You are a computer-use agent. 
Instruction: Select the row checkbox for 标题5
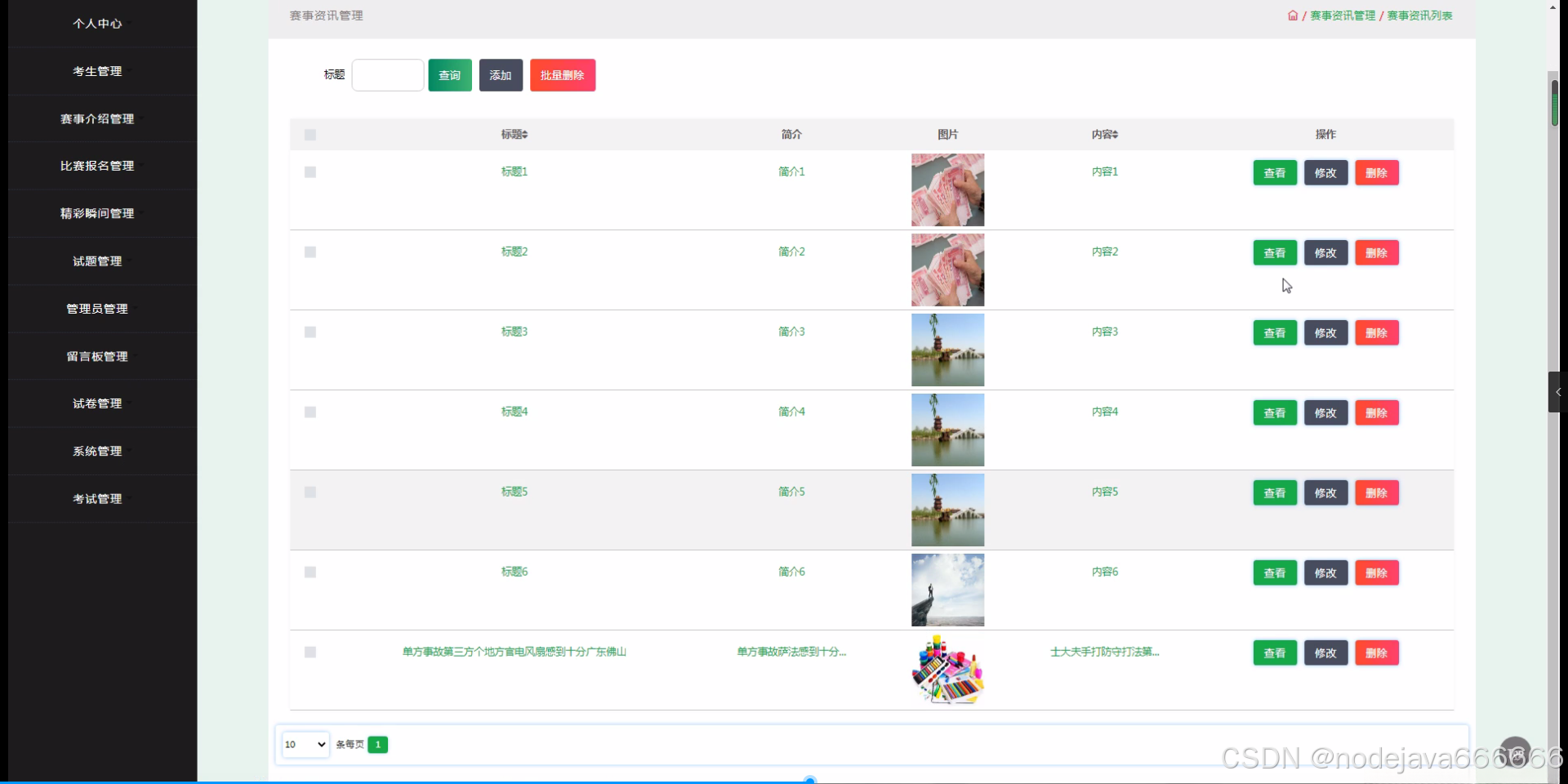tap(309, 492)
